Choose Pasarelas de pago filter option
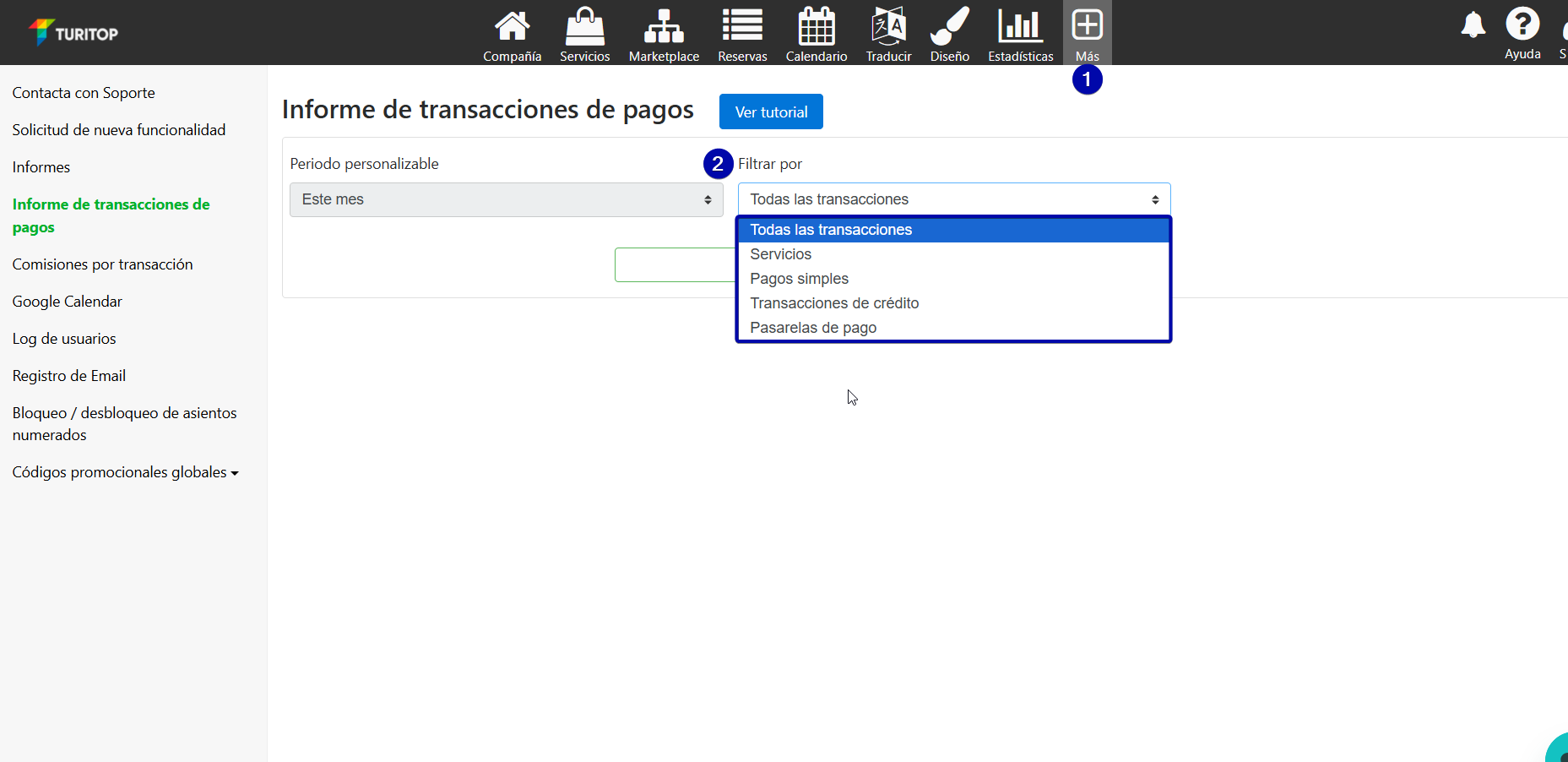 click(812, 328)
